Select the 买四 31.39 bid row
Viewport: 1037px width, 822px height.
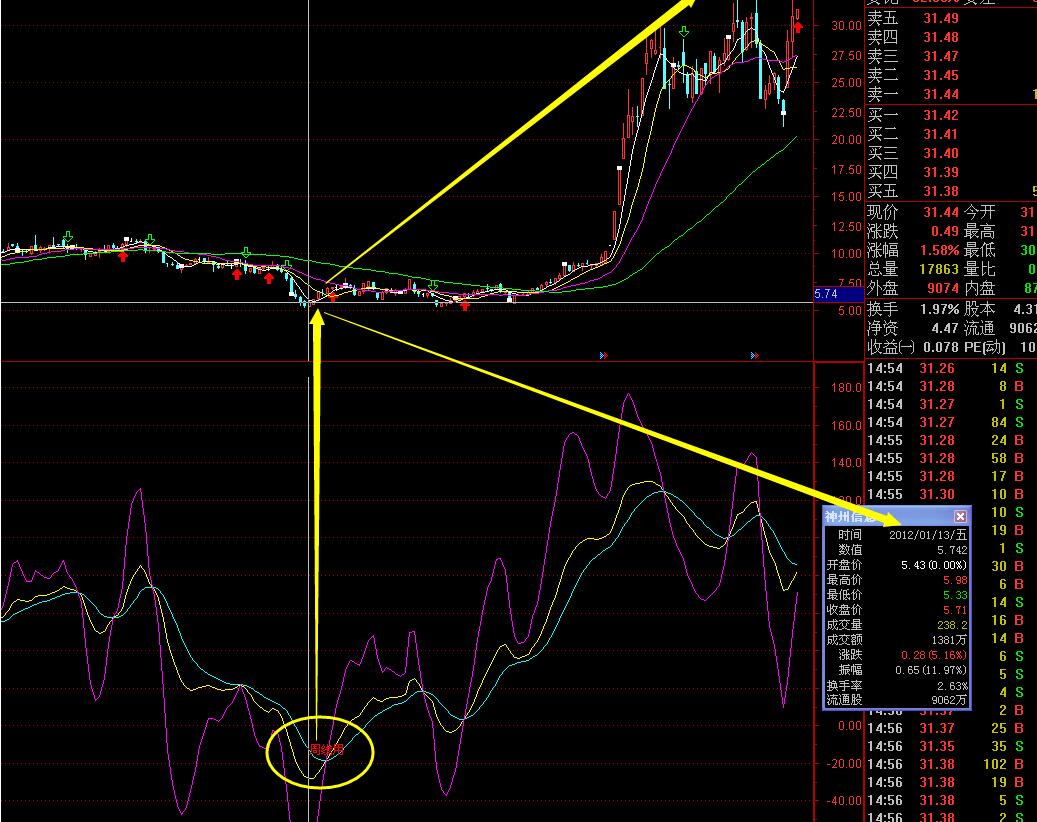(951, 173)
